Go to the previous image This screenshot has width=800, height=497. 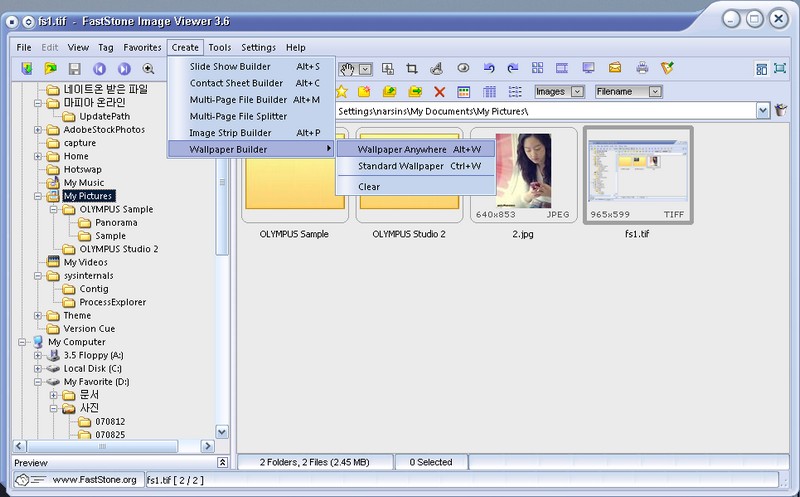coord(99,68)
